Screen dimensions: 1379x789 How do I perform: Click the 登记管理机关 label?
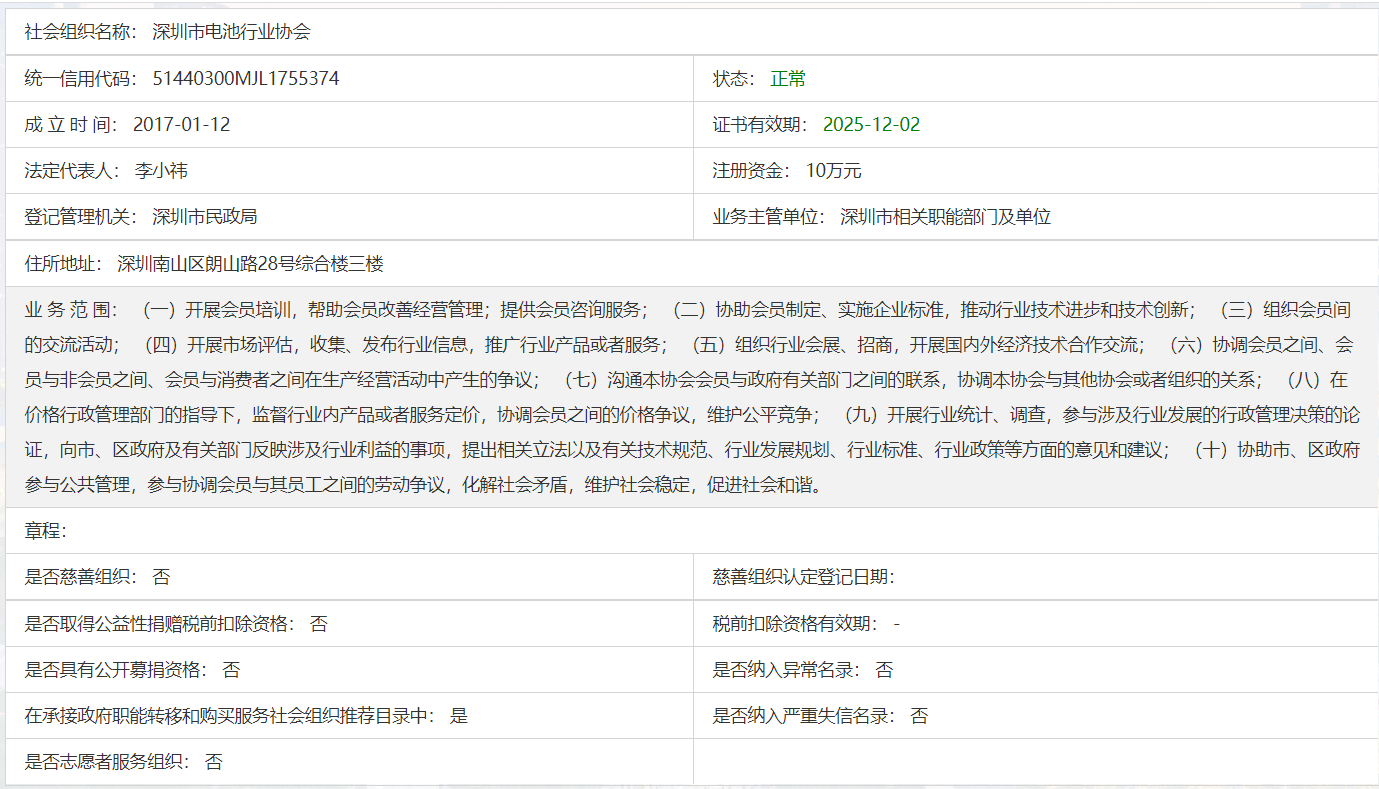81,216
